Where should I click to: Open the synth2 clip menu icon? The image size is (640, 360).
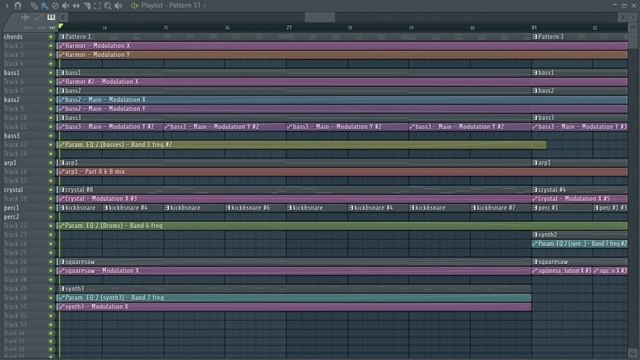pyautogui.click(x=535, y=235)
